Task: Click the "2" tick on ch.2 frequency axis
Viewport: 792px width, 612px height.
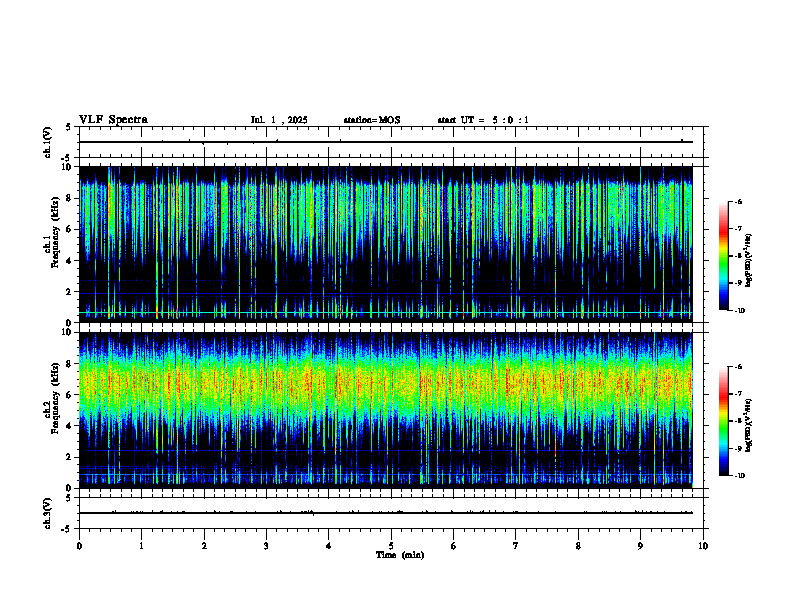Action: (70, 457)
